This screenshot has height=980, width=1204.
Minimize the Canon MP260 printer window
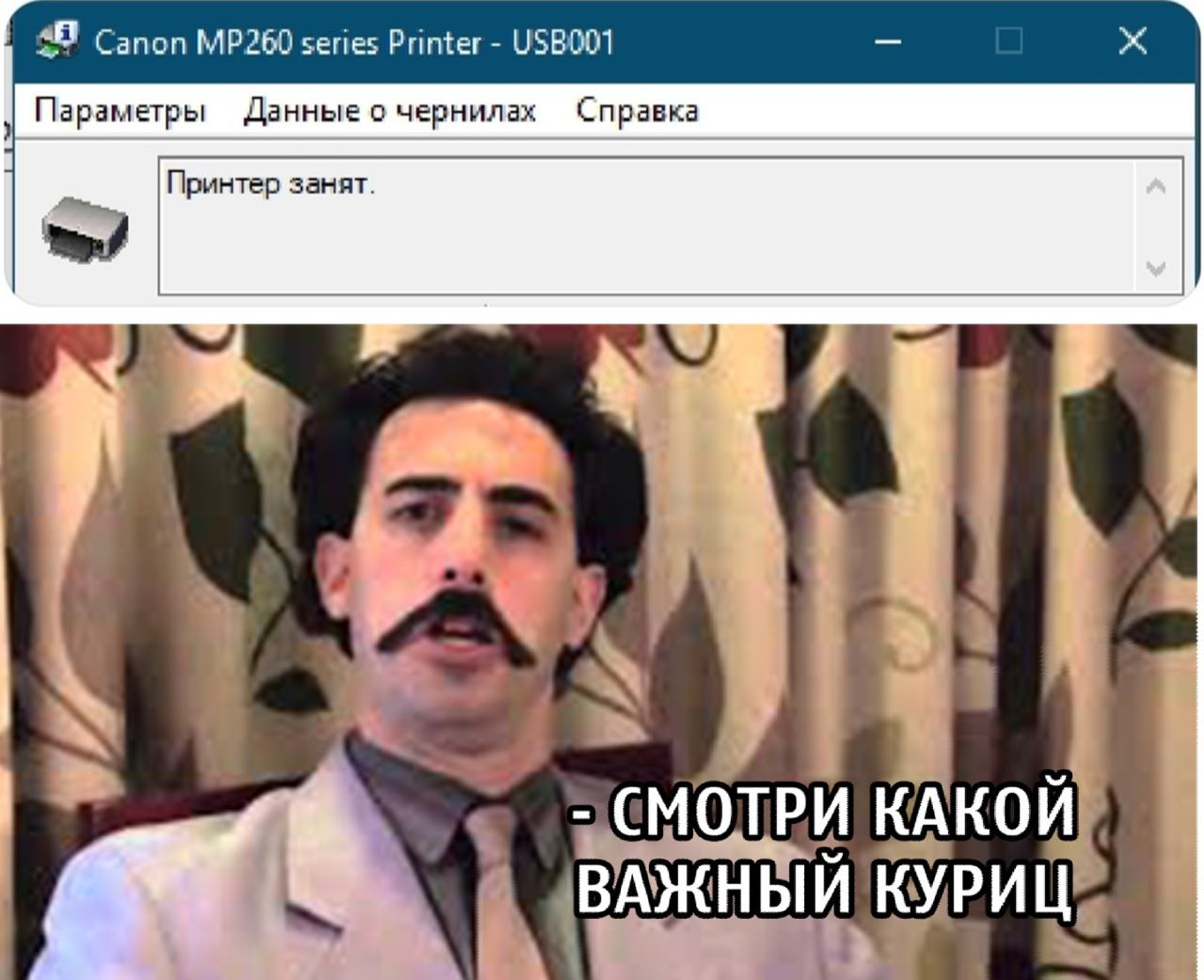pos(887,41)
